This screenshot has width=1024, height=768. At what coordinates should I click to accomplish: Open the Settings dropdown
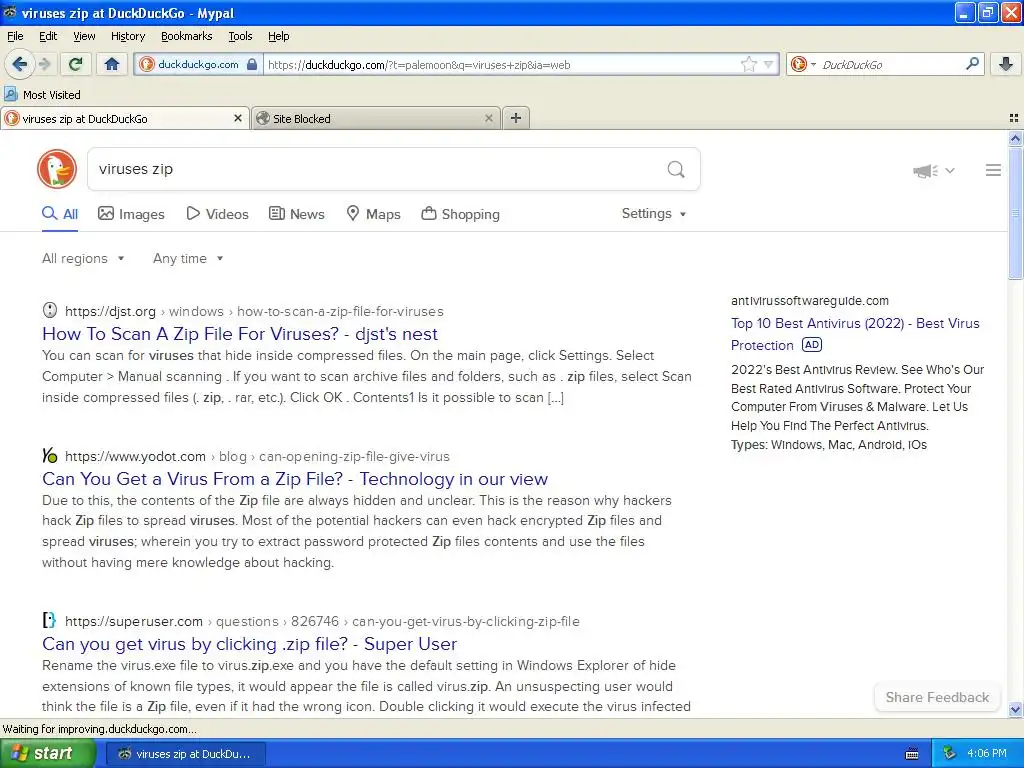point(654,214)
